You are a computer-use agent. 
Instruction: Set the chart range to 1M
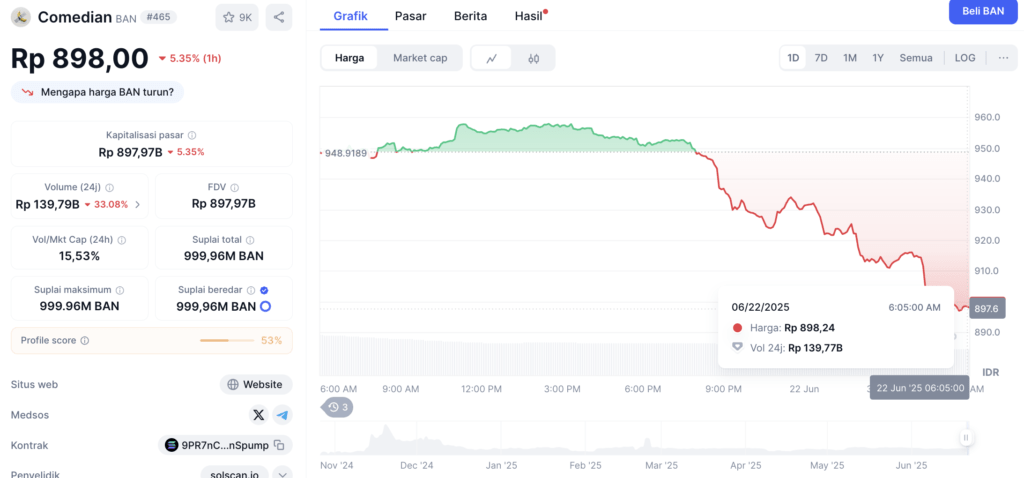click(850, 57)
